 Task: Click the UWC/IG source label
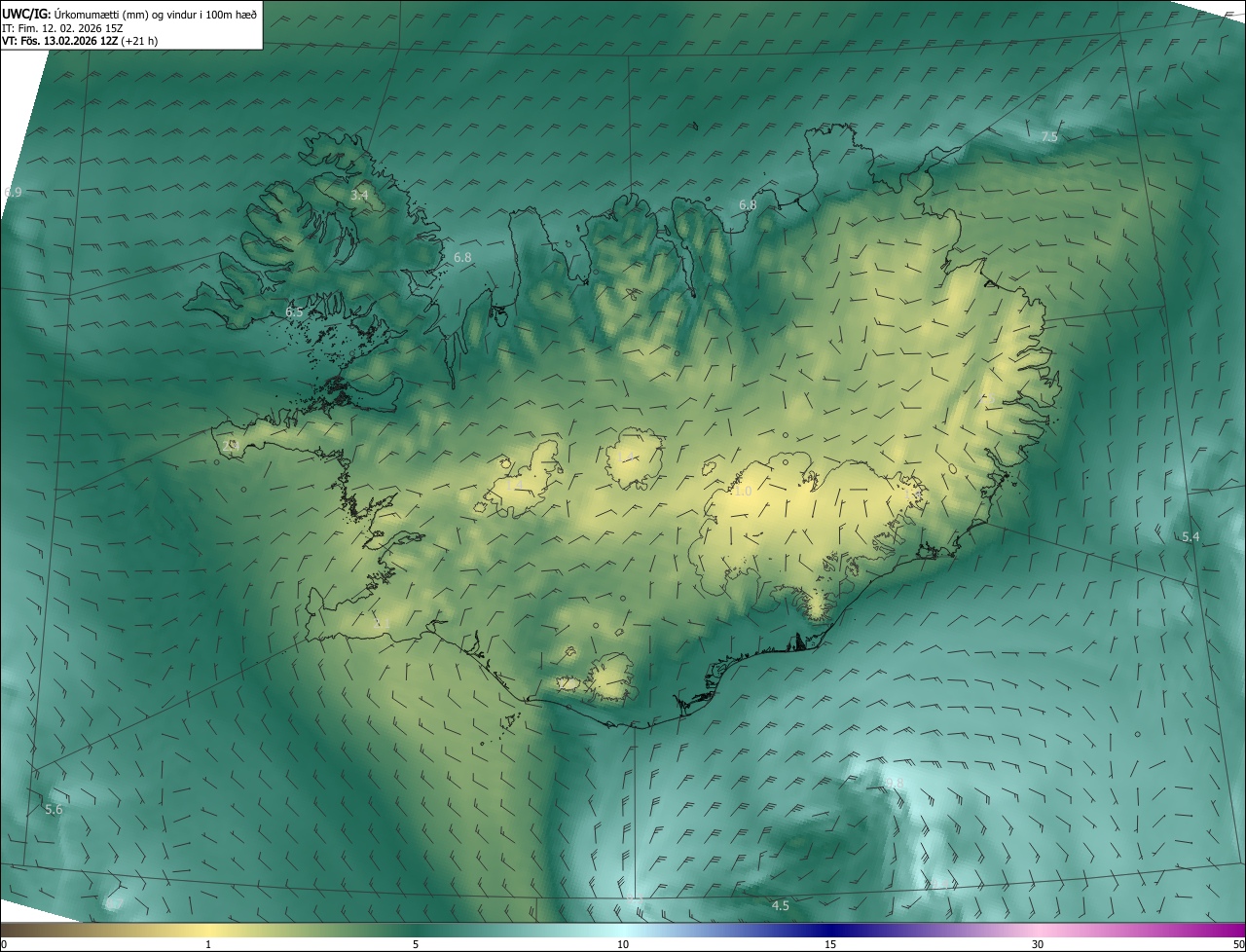click(26, 13)
